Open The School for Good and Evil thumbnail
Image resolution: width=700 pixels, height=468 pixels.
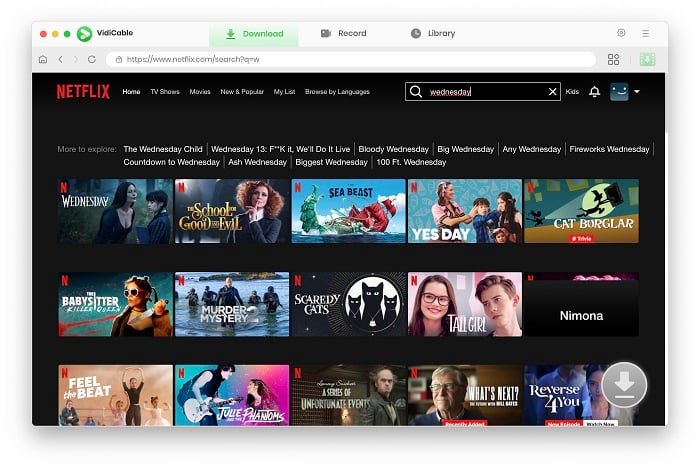(x=232, y=211)
